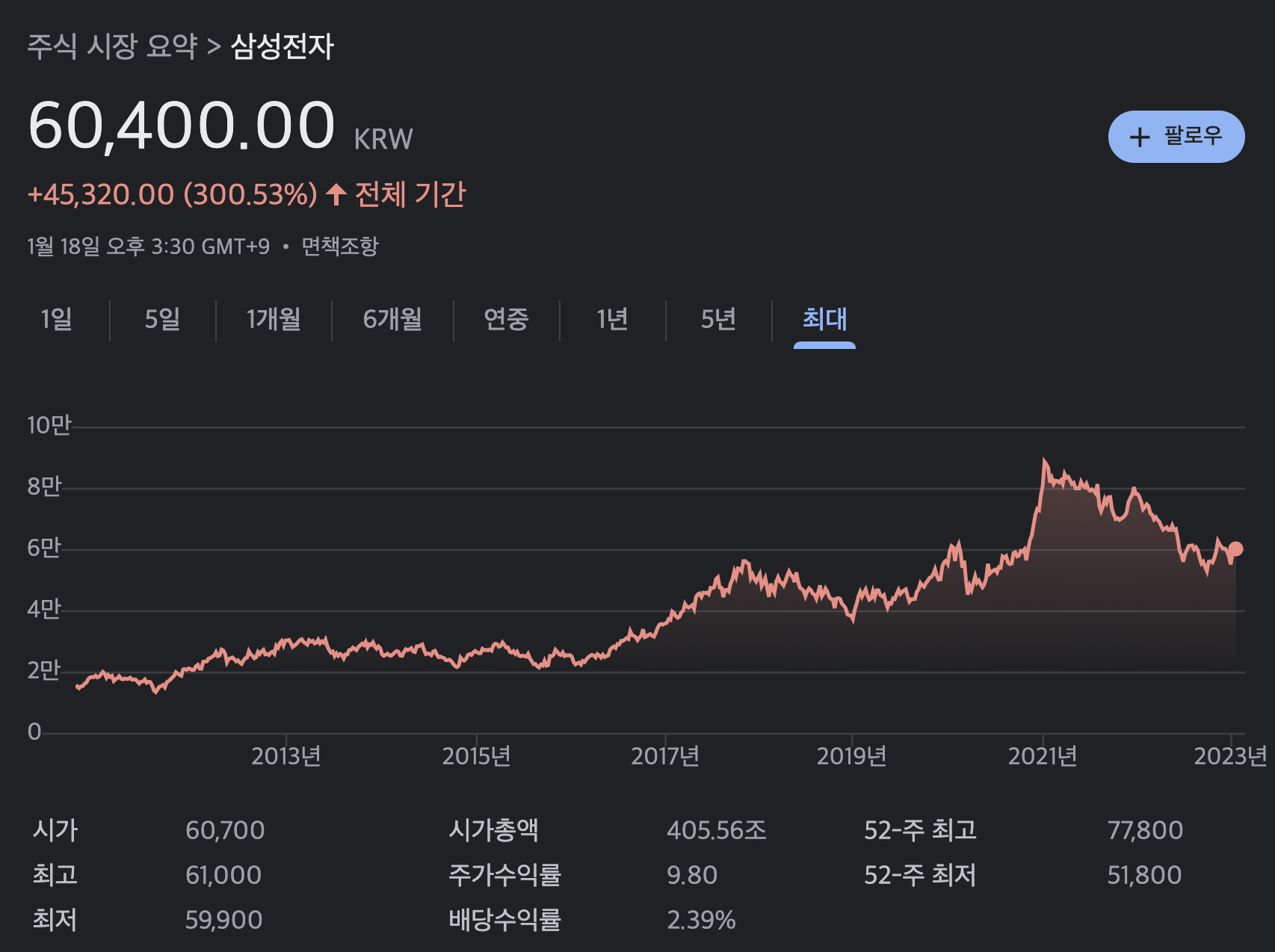Click the 최고 value 61,000

(x=223, y=875)
